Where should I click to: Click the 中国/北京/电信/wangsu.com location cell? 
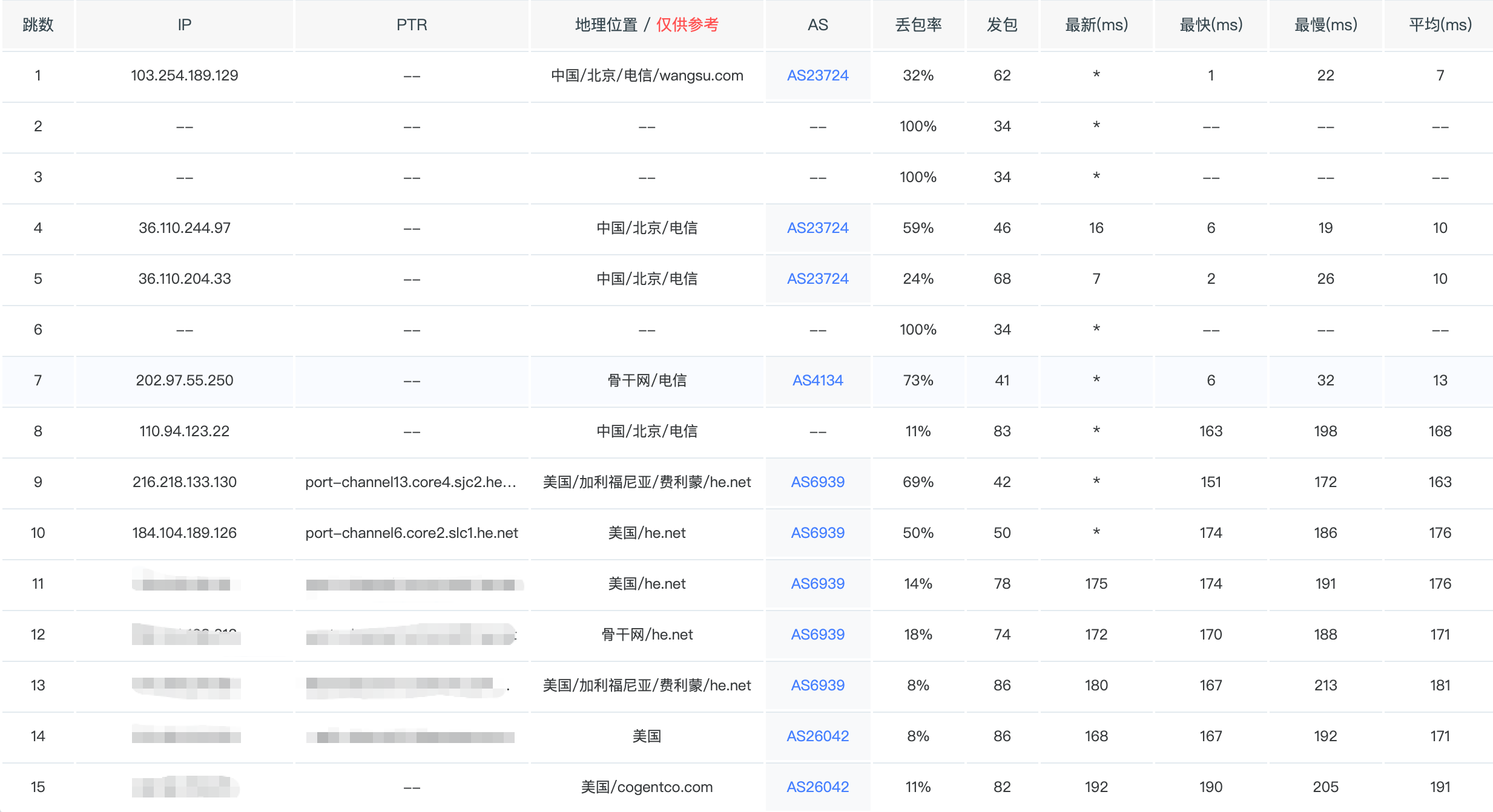point(647,76)
